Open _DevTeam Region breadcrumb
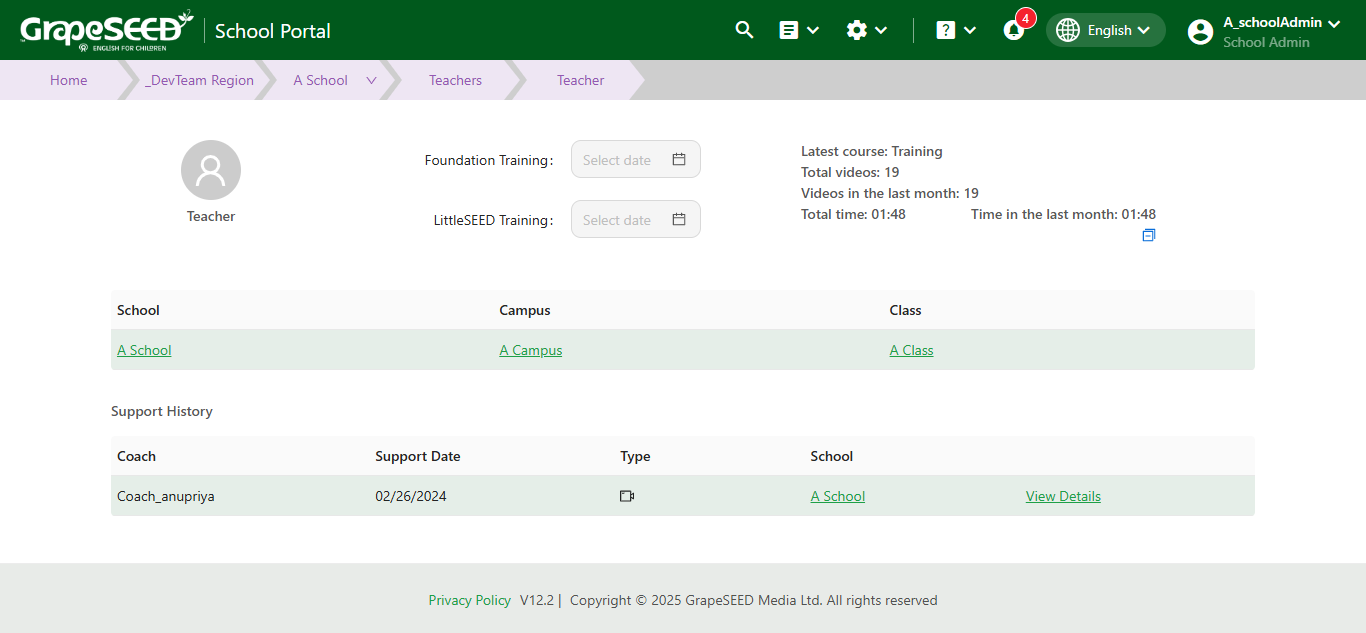The height and width of the screenshot is (633, 1366). pyautogui.click(x=199, y=80)
